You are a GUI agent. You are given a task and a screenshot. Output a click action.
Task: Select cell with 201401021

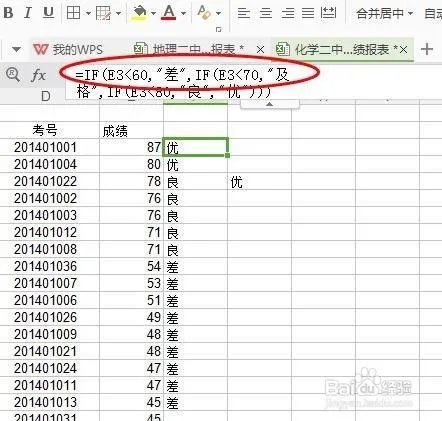[50, 351]
